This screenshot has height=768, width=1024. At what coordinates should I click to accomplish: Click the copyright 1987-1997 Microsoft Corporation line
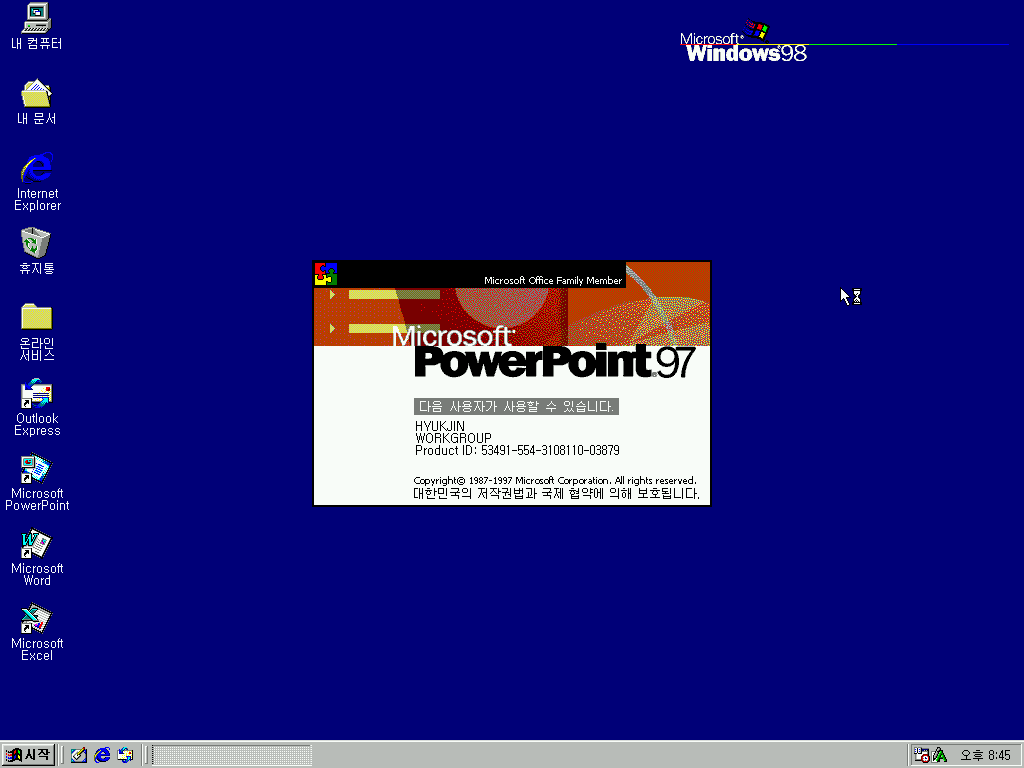click(555, 481)
